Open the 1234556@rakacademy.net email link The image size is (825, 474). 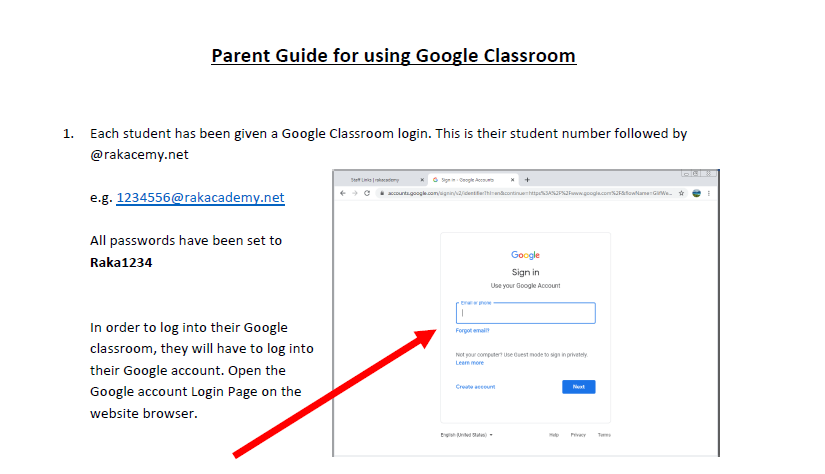coord(200,198)
